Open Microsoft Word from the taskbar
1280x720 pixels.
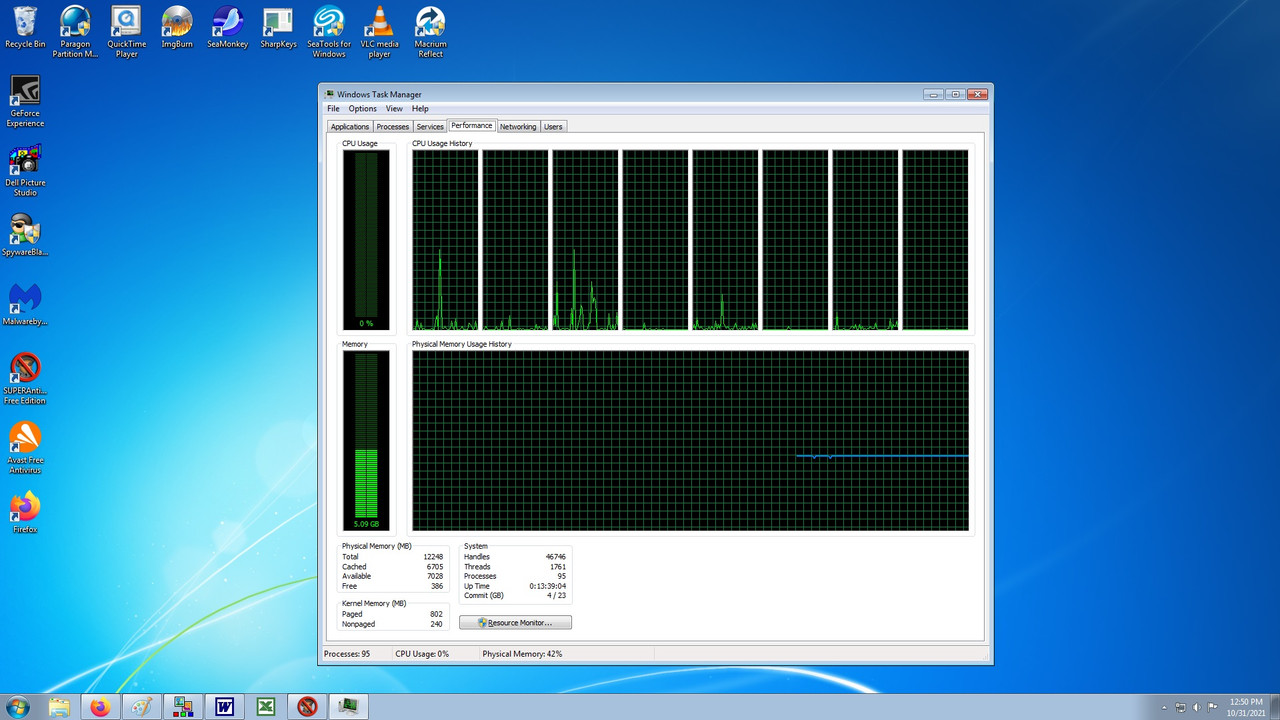224,707
